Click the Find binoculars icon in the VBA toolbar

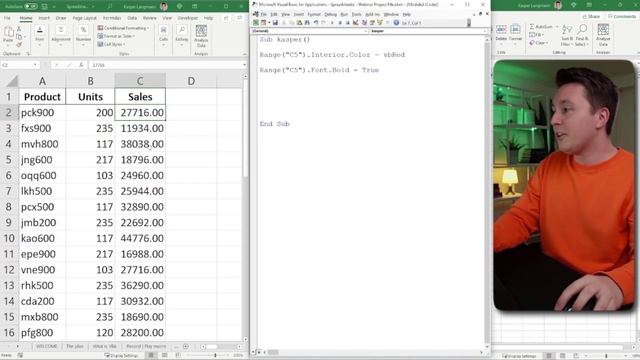pyautogui.click(x=307, y=22)
